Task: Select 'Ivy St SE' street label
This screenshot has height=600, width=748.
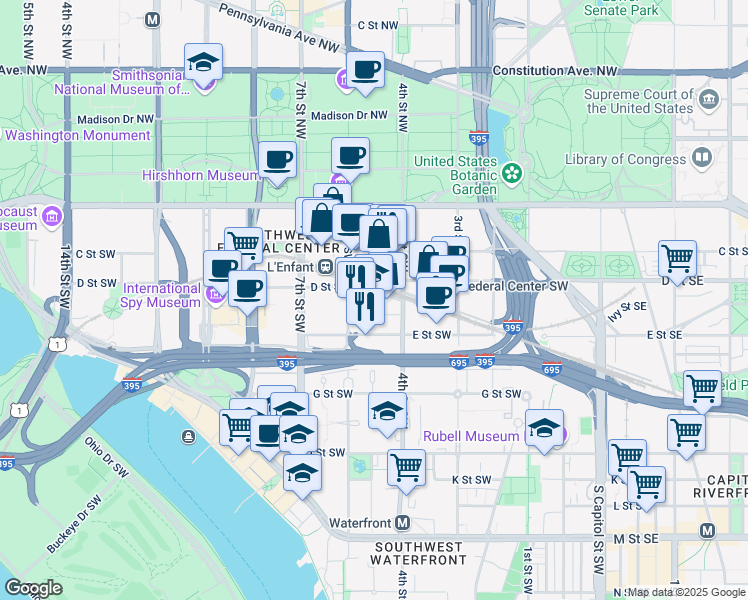Action: [627, 310]
